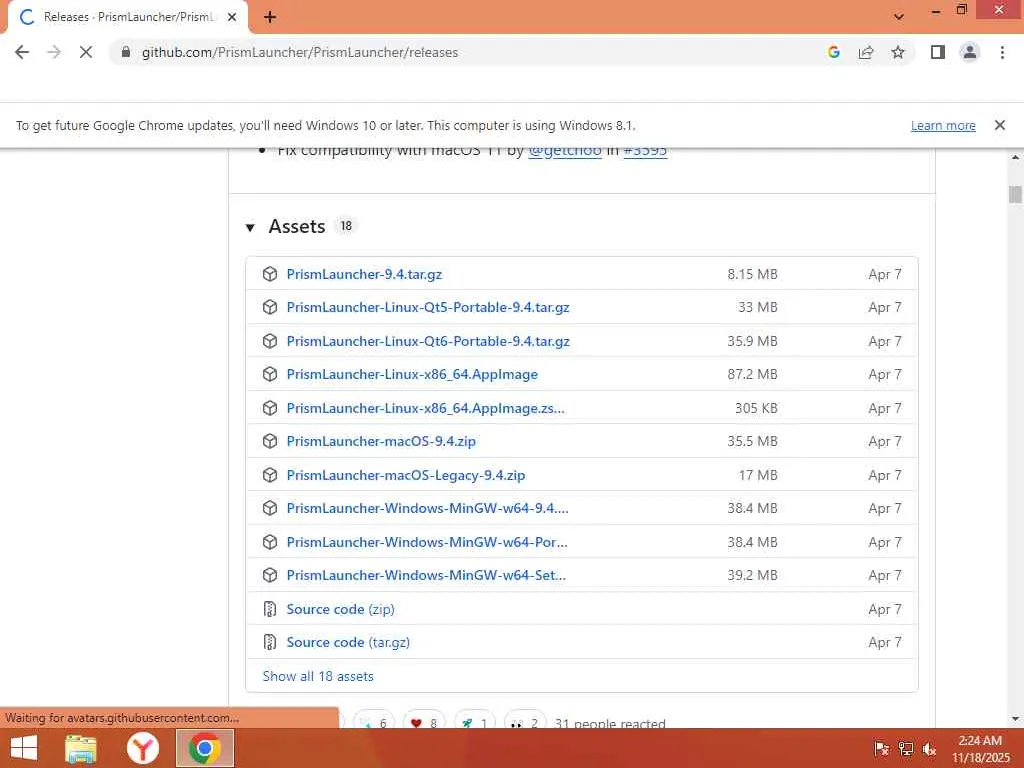This screenshot has height=768, width=1024.
Task: Click the lock icon in address bar
Action: click(x=126, y=52)
